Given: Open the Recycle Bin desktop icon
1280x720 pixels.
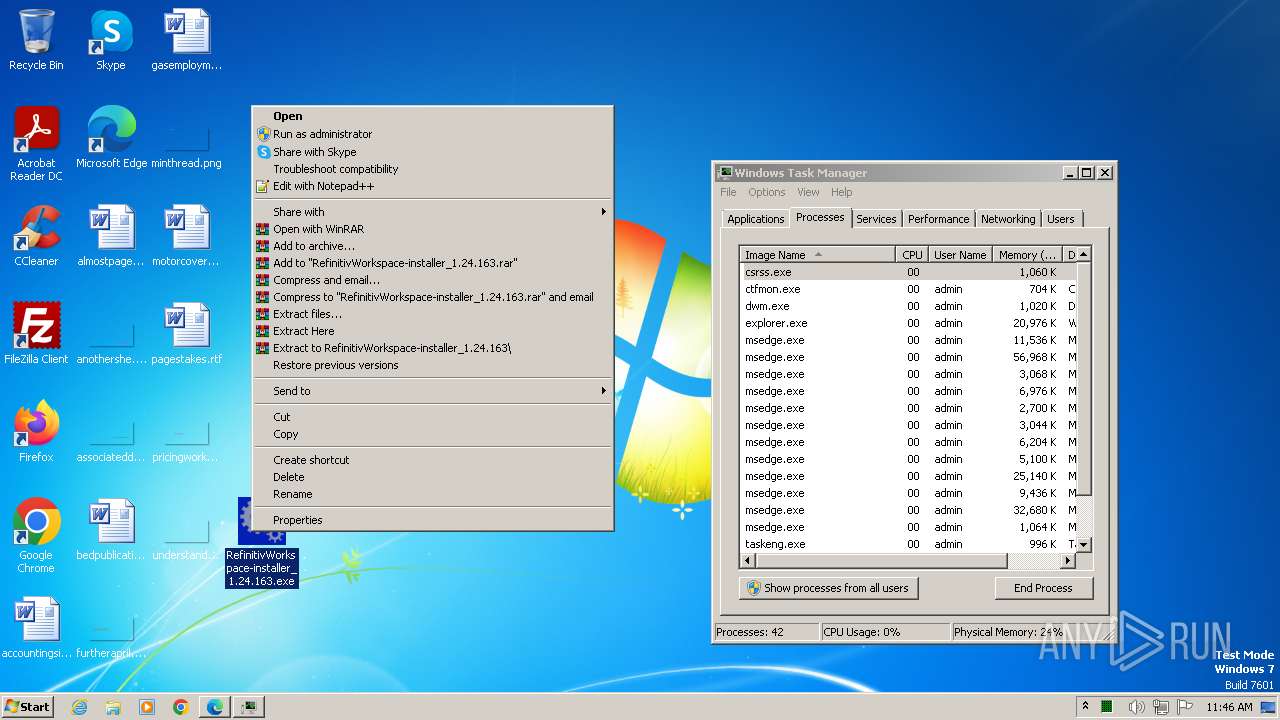Looking at the screenshot, I should [36, 41].
